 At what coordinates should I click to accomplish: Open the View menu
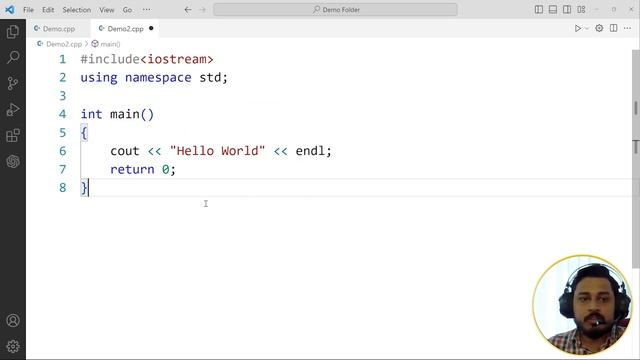click(x=107, y=9)
